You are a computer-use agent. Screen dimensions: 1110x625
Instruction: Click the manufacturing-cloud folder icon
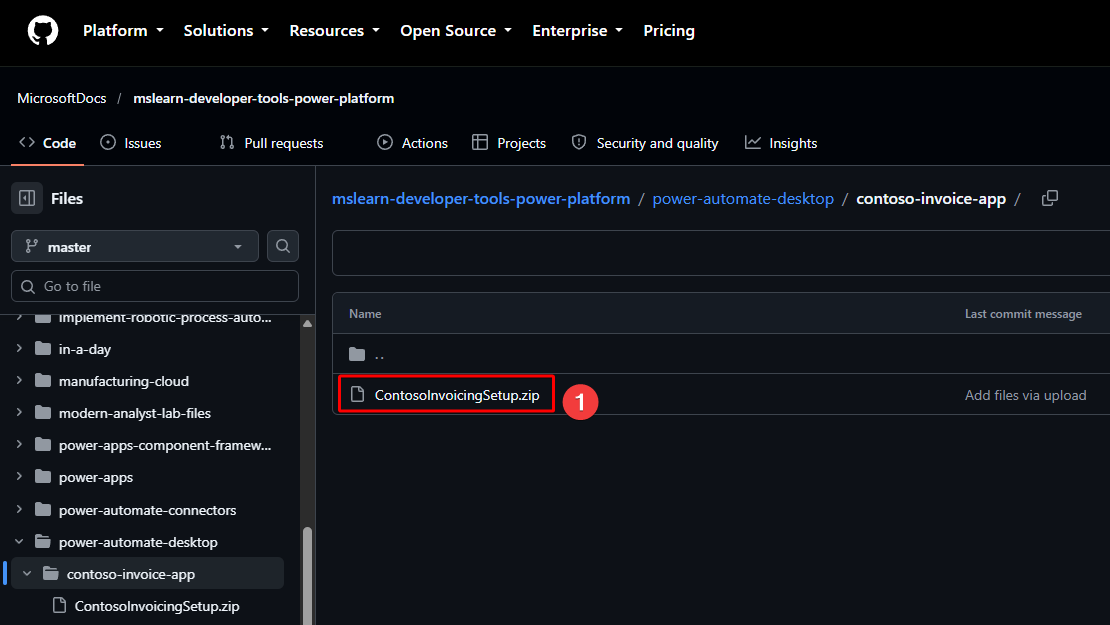pos(43,381)
